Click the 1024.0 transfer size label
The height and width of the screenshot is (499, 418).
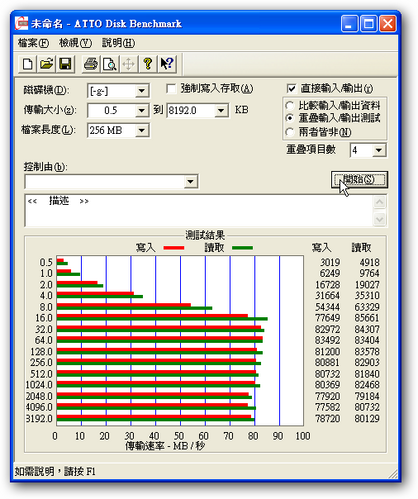tap(39, 385)
